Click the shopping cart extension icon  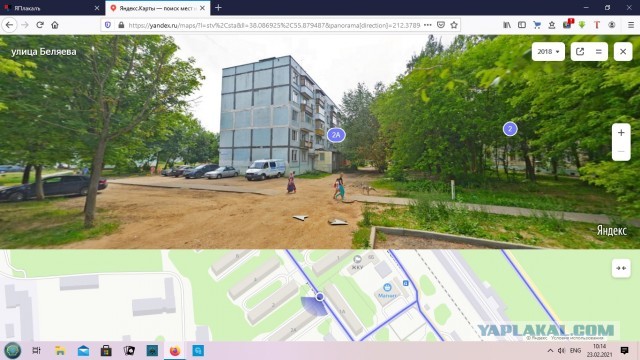point(537,25)
